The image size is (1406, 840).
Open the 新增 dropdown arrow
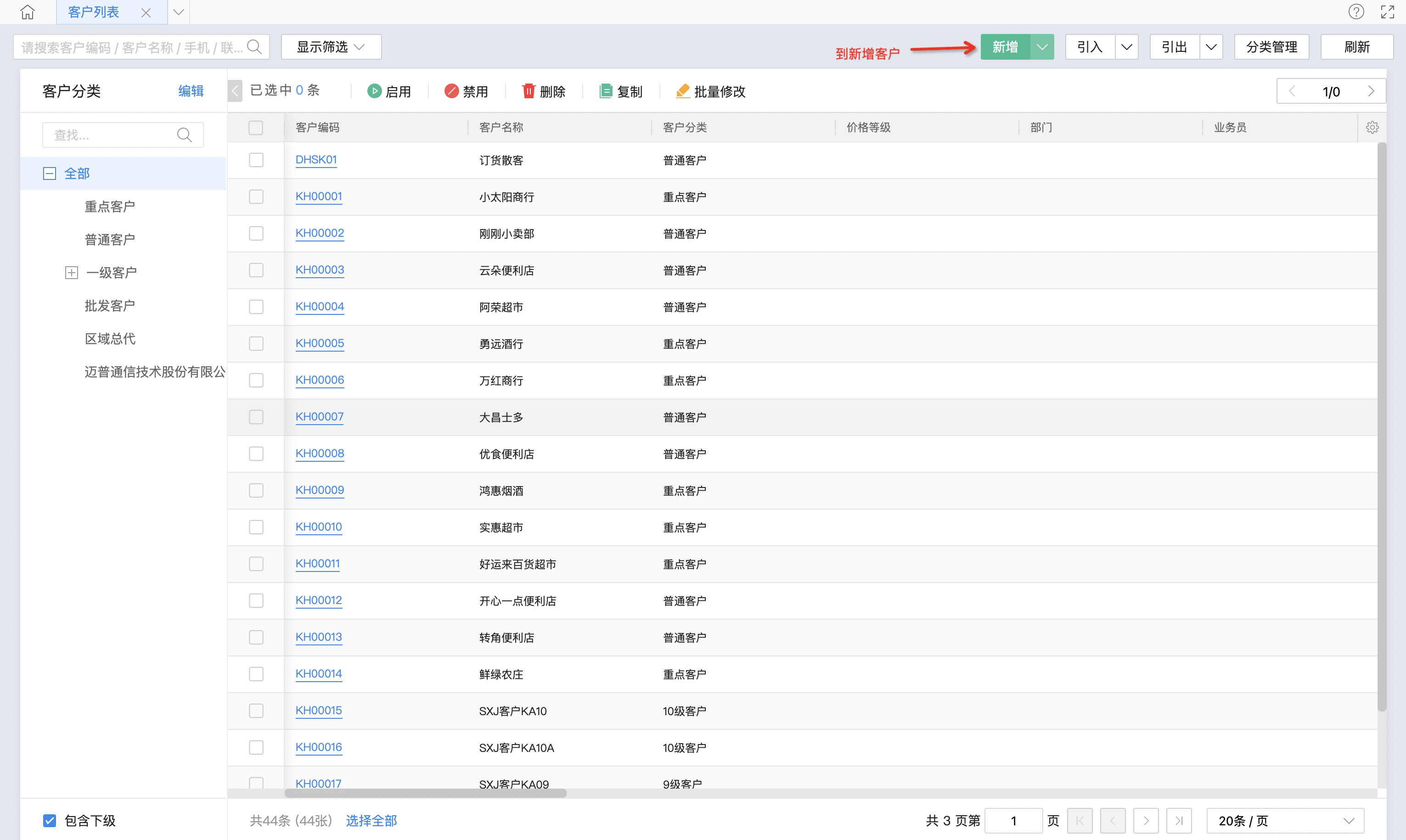click(1042, 47)
